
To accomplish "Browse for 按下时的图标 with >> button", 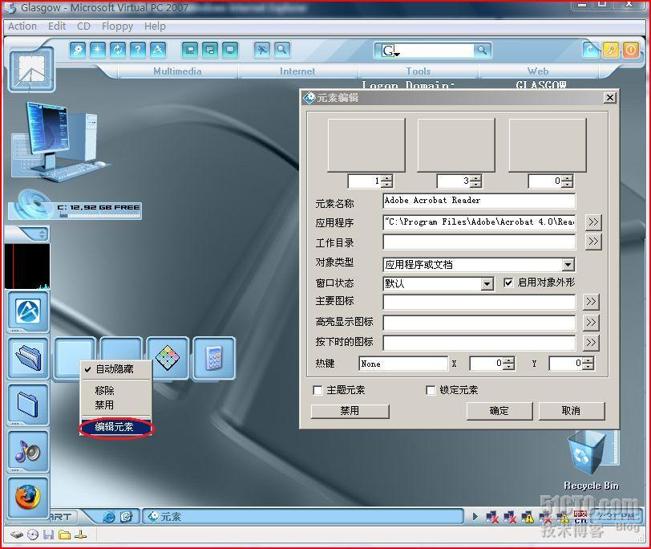I will click(x=591, y=343).
